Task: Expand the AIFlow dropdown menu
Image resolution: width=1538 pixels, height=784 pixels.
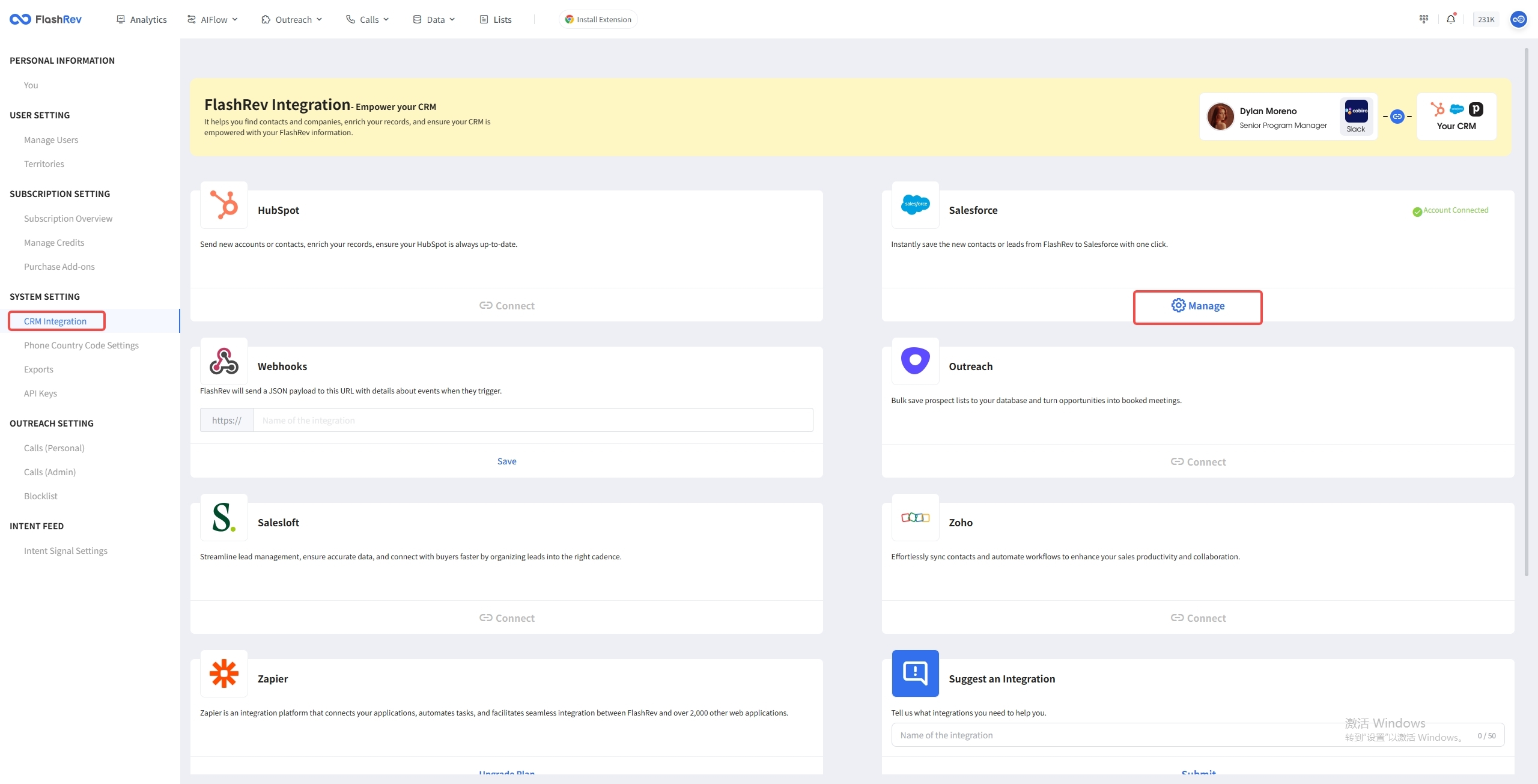Action: point(213,19)
